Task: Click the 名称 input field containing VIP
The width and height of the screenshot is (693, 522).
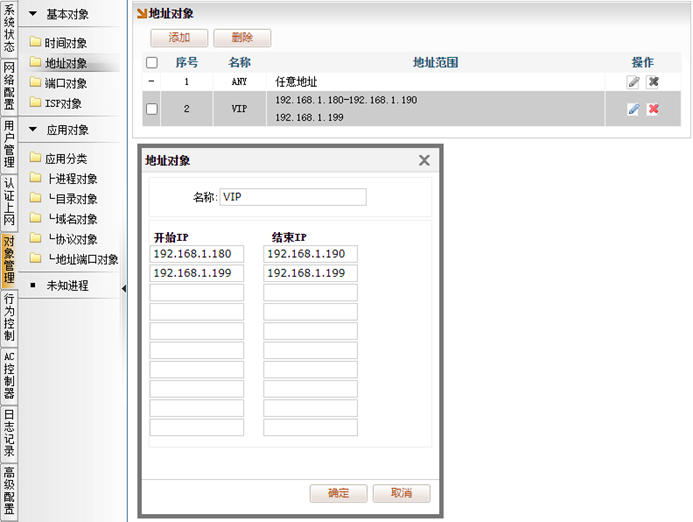Action: tap(292, 197)
